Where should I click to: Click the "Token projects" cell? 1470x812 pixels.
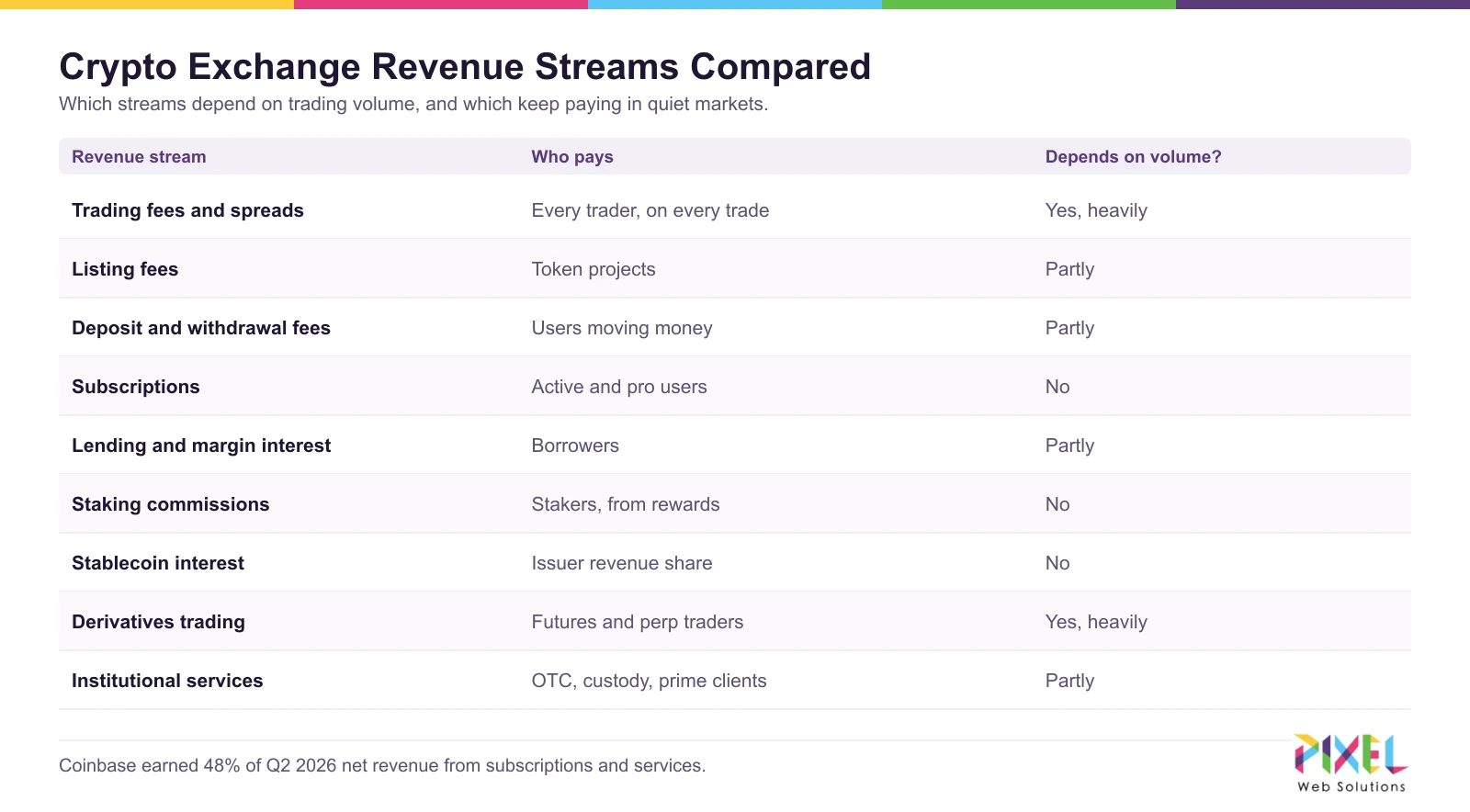594,269
